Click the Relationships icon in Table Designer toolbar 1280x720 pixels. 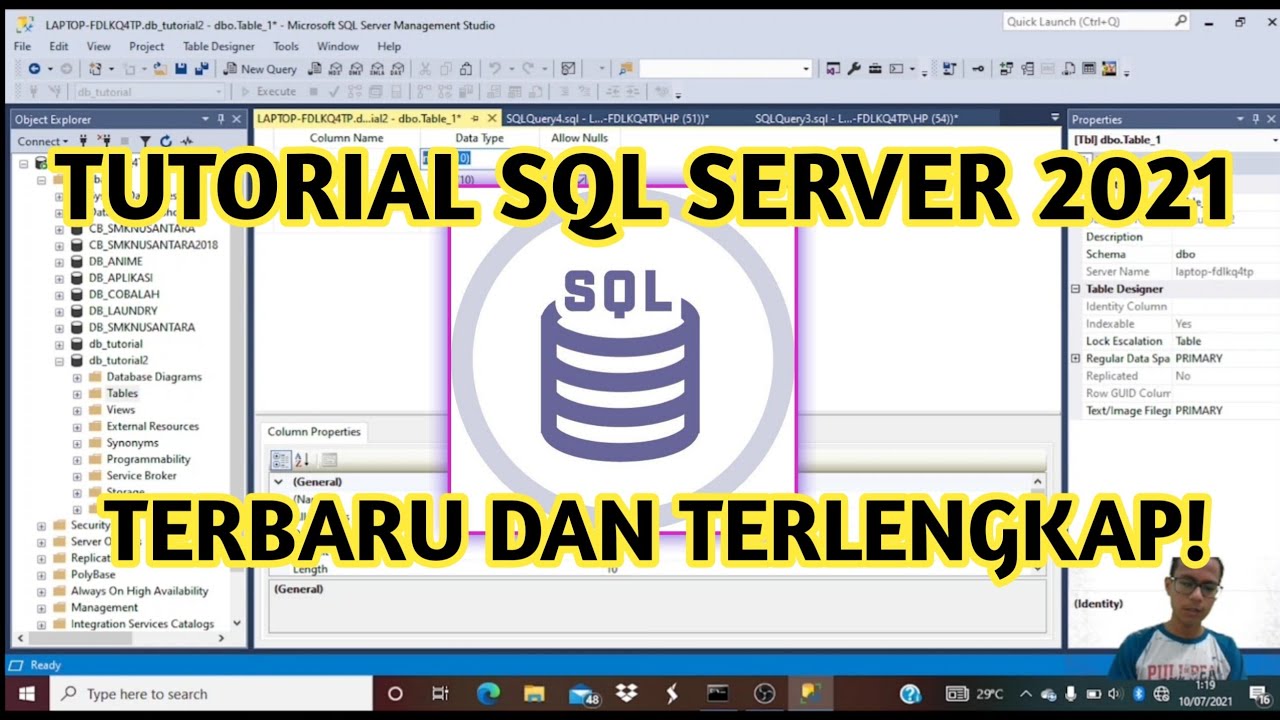pos(1006,69)
